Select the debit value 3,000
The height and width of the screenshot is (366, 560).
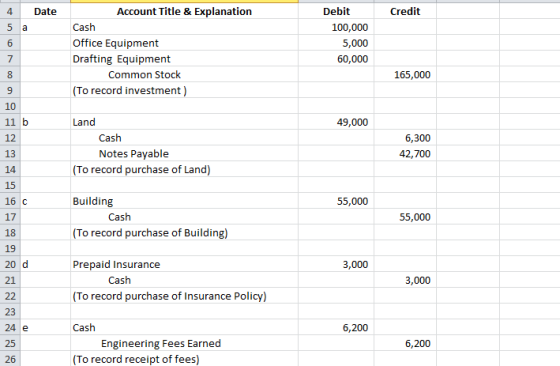[336, 264]
